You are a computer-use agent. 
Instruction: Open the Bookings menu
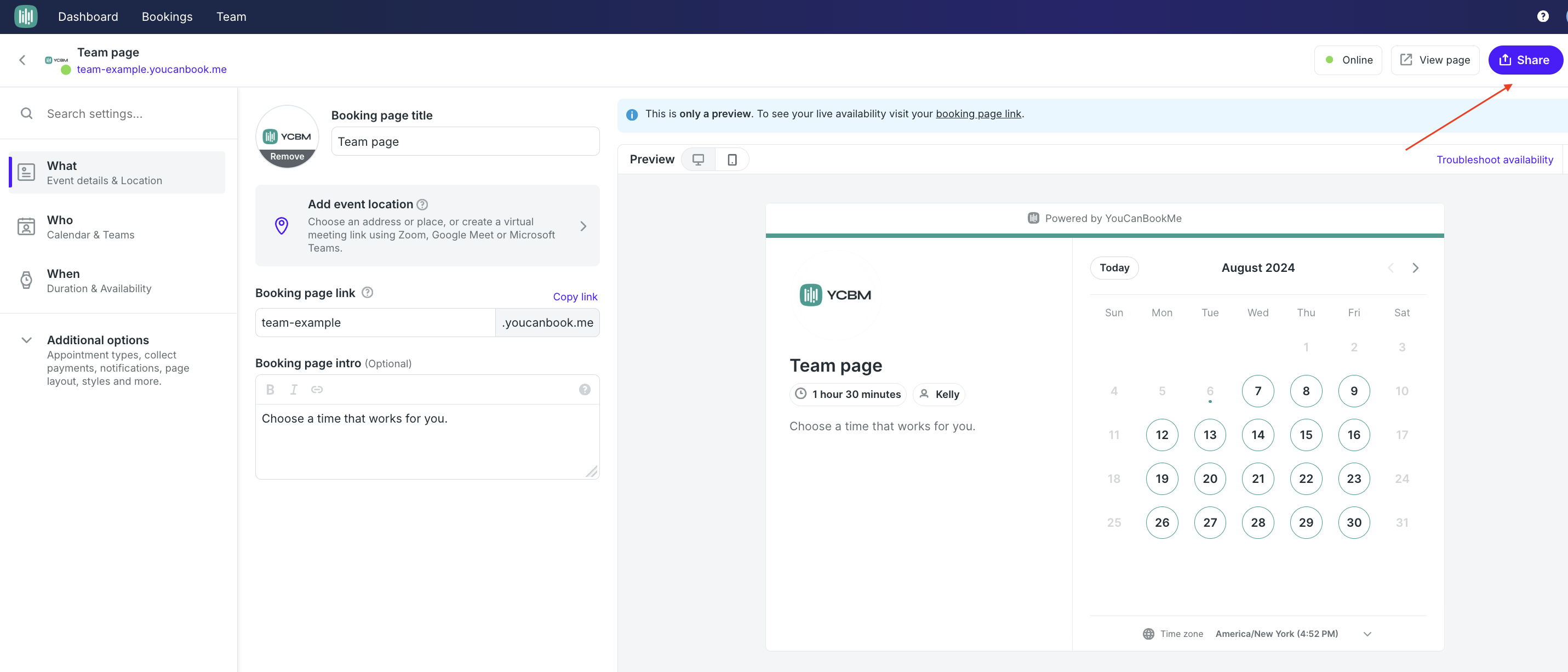167,16
